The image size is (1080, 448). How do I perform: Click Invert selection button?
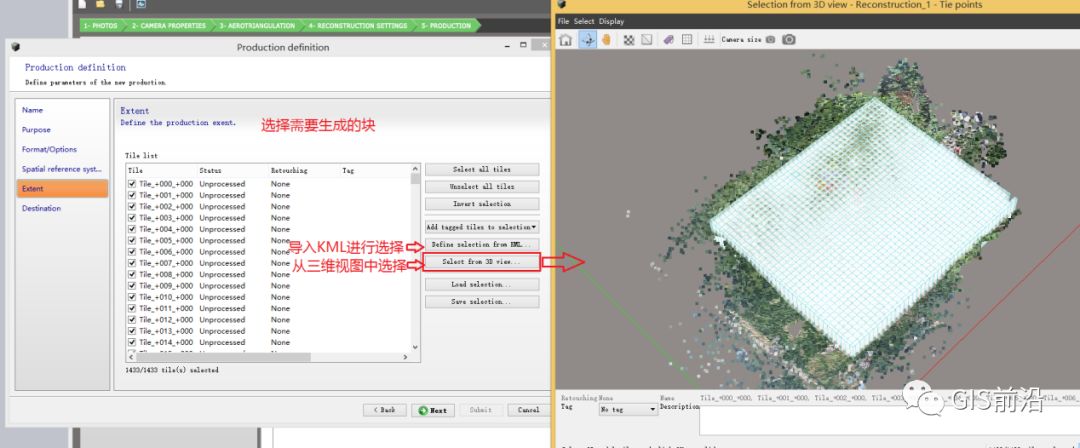click(482, 204)
